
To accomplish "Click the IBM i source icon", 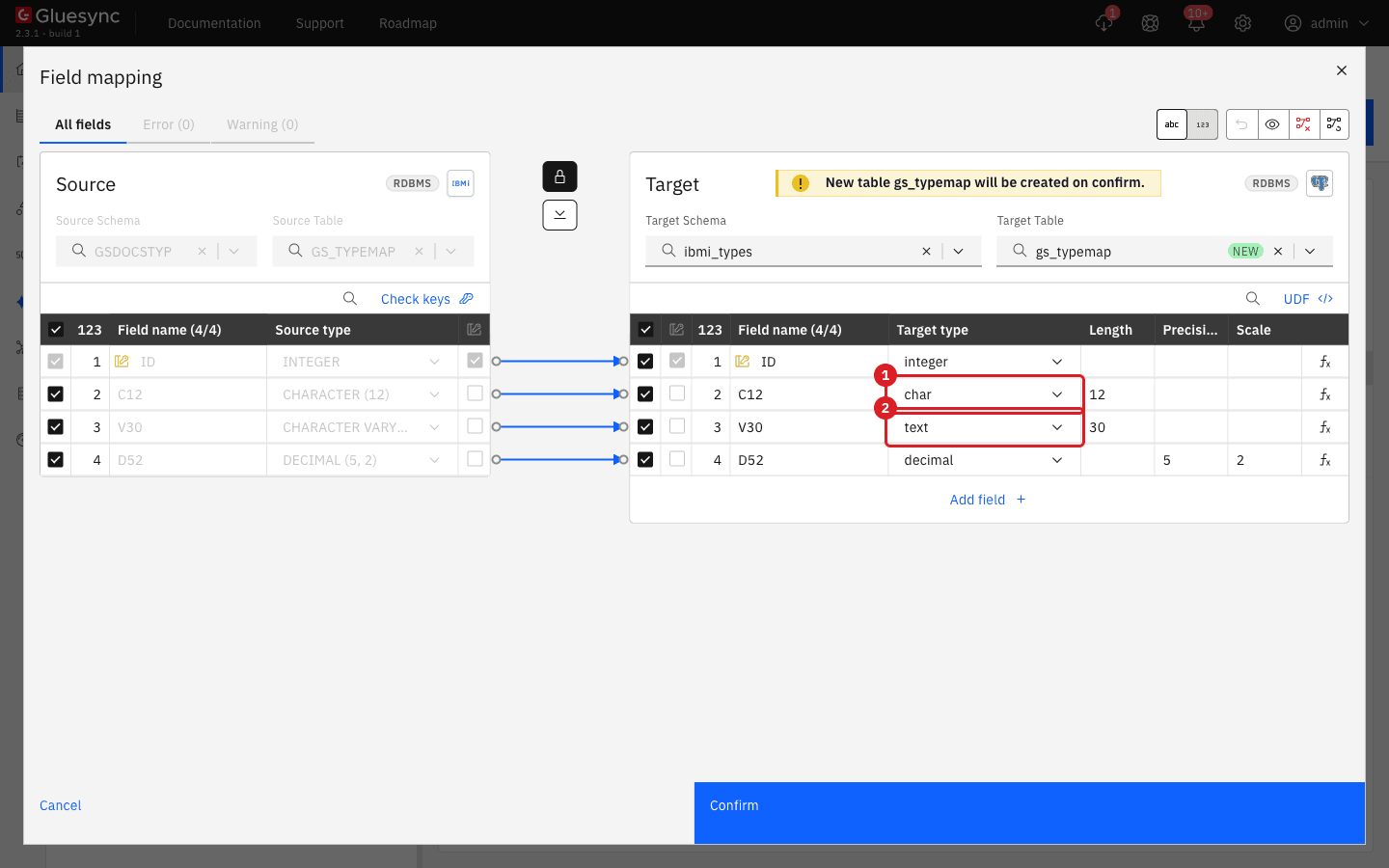I will [460, 183].
